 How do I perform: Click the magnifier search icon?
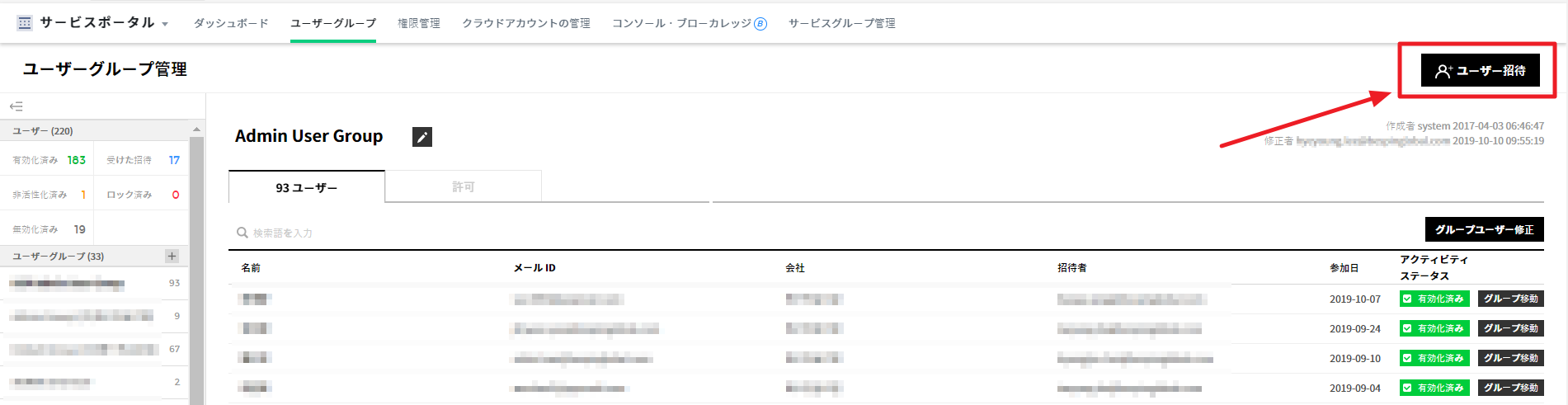[x=242, y=233]
